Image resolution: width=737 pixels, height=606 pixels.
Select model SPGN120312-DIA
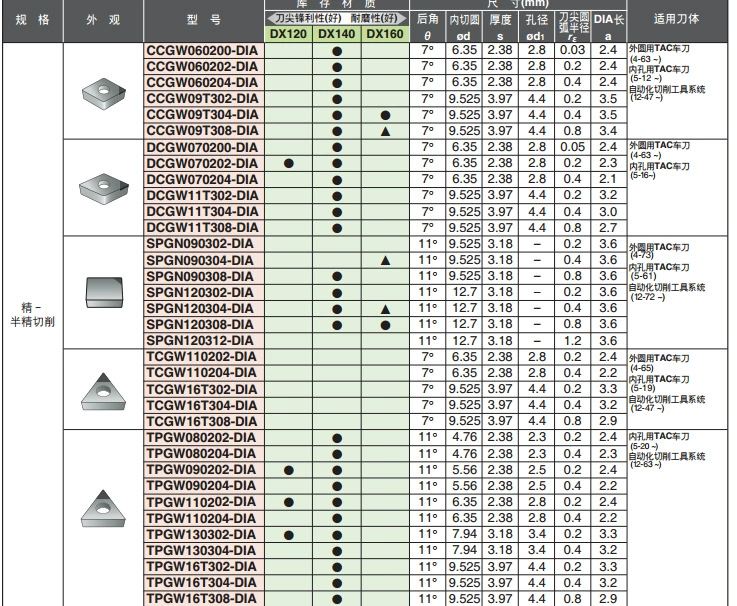point(200,340)
